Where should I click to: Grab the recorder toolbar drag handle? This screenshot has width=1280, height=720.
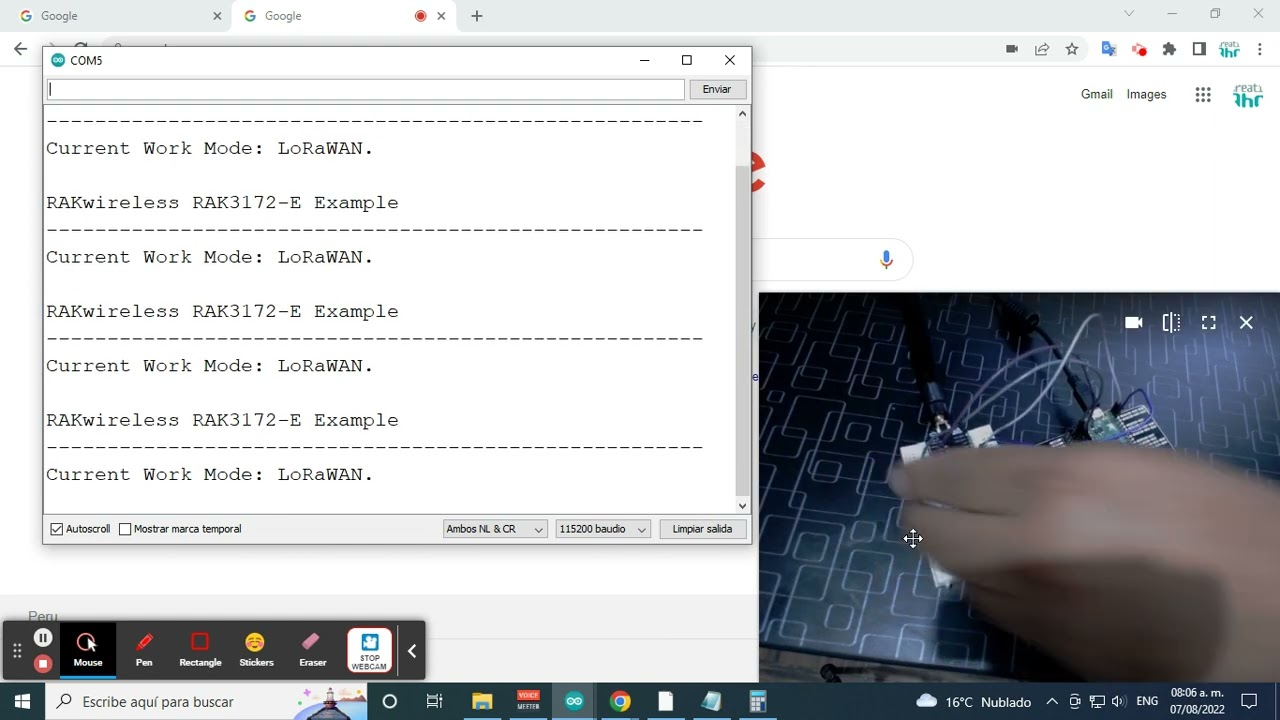pos(17,651)
